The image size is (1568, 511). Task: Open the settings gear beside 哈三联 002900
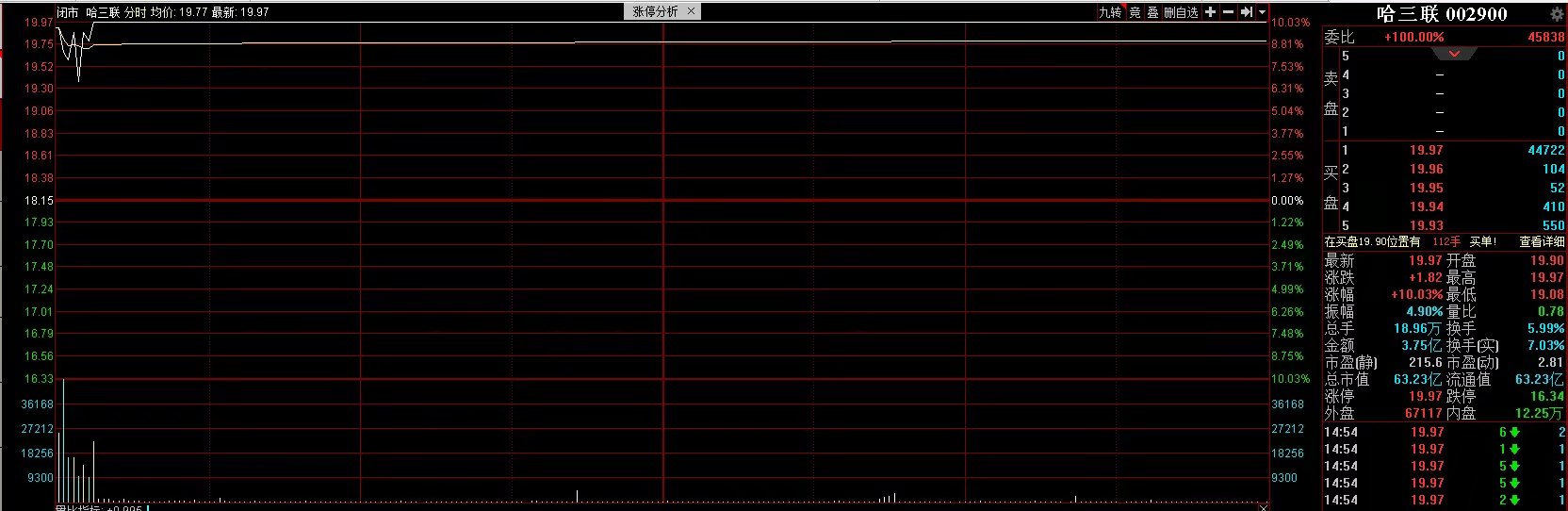(1557, 14)
